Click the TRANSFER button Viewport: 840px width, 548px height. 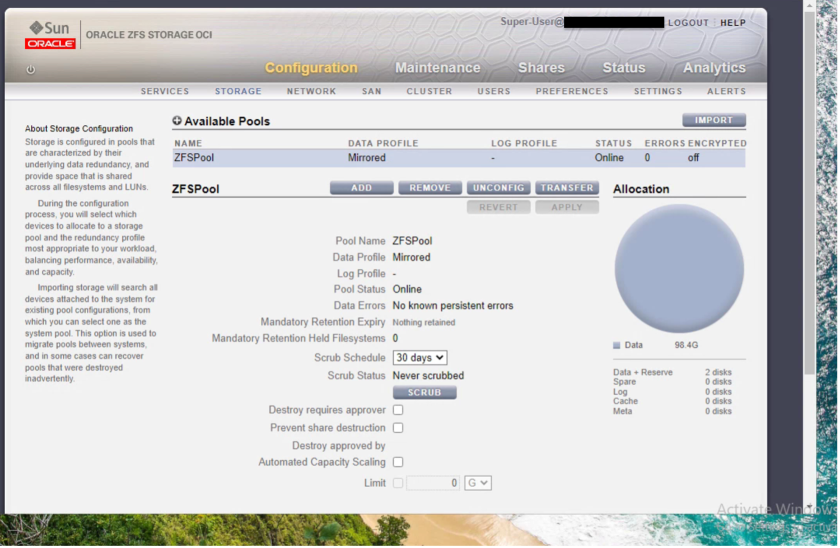(567, 188)
